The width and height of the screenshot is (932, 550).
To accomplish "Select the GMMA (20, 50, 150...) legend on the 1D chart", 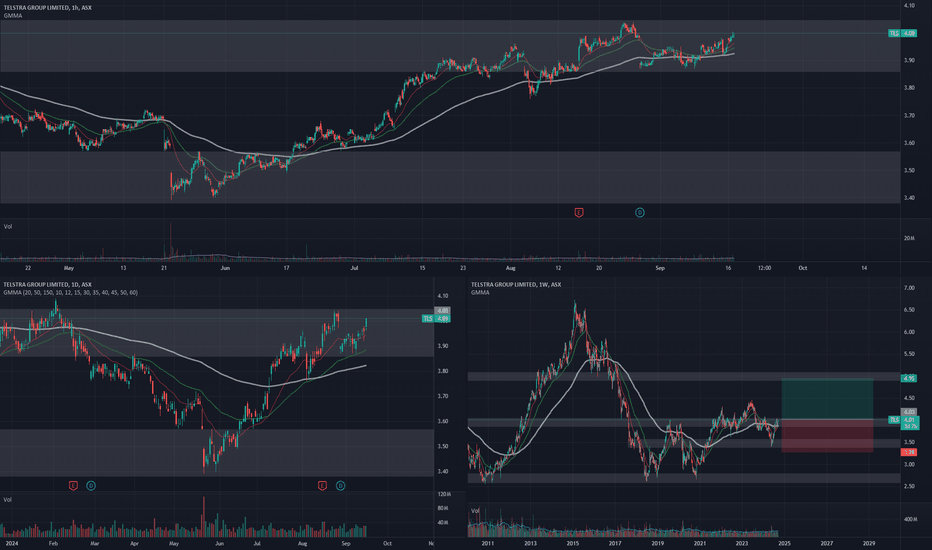I will (x=70, y=293).
